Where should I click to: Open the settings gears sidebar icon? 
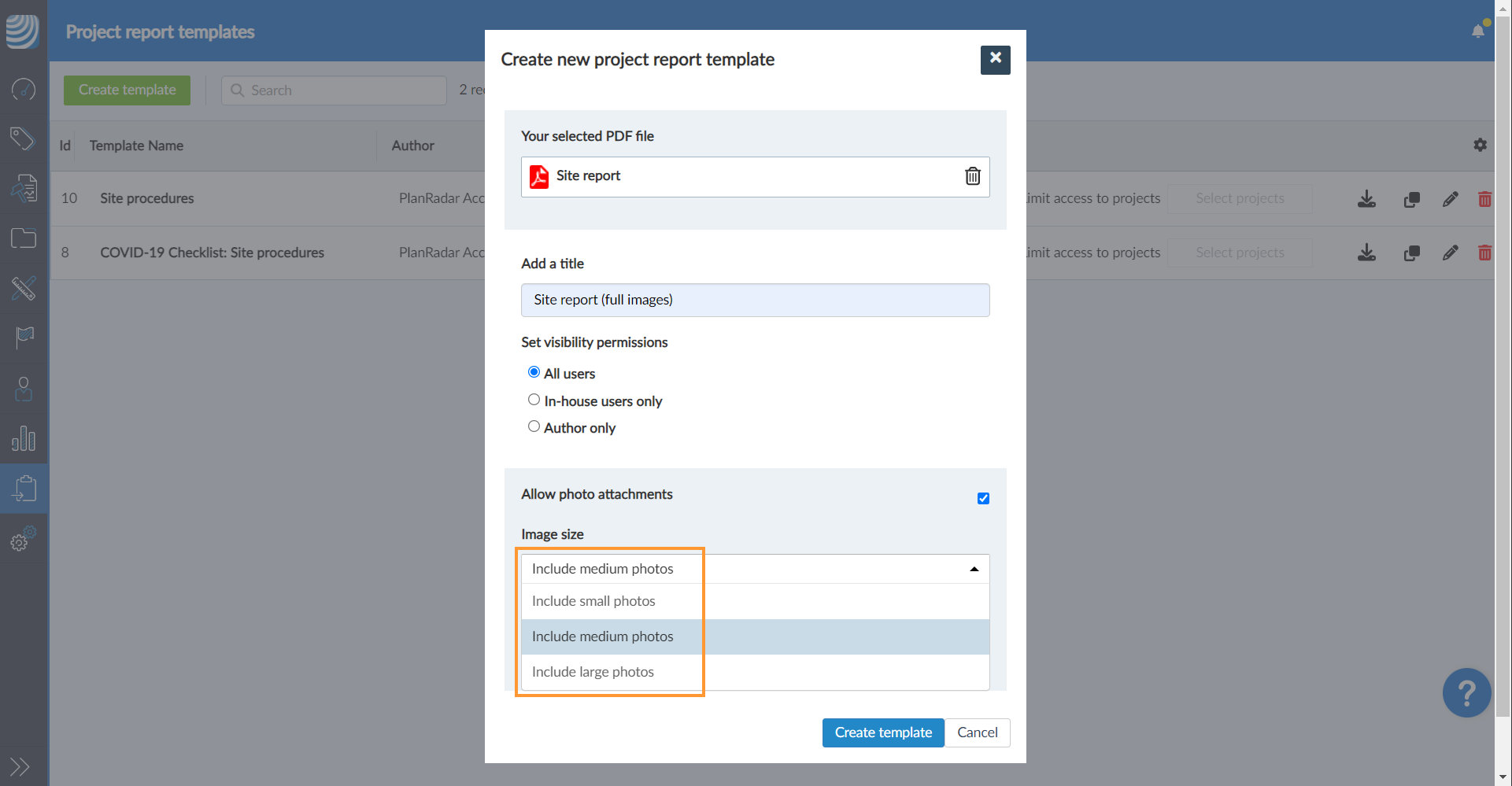tap(23, 539)
